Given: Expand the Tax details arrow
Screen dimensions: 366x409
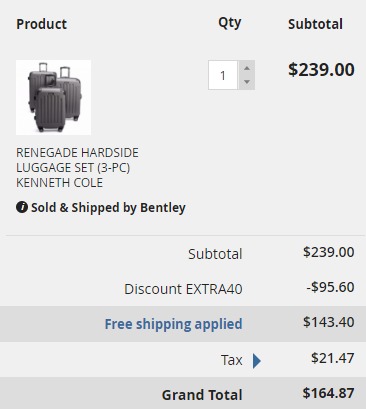Looking at the screenshot, I should (256, 361).
